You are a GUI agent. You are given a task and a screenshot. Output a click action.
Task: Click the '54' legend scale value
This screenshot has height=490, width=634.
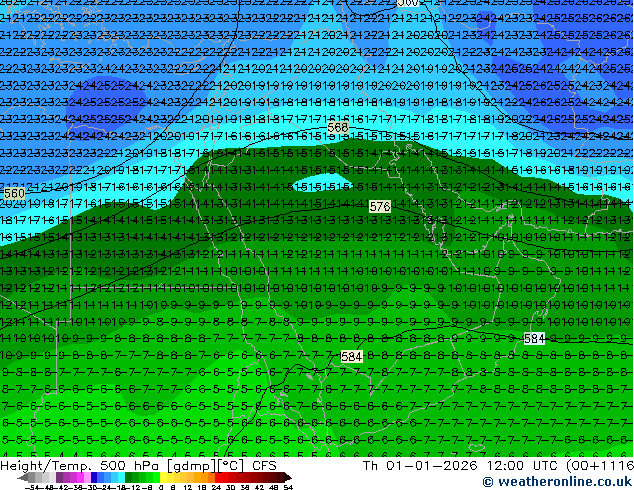(288, 487)
